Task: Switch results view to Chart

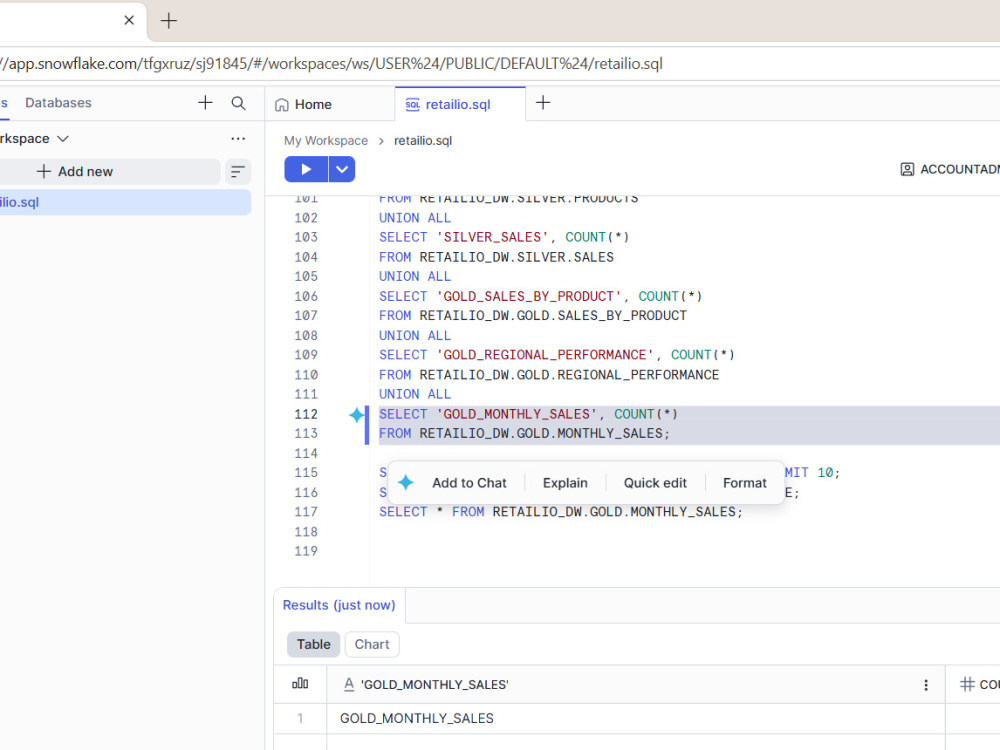Action: pos(372,644)
